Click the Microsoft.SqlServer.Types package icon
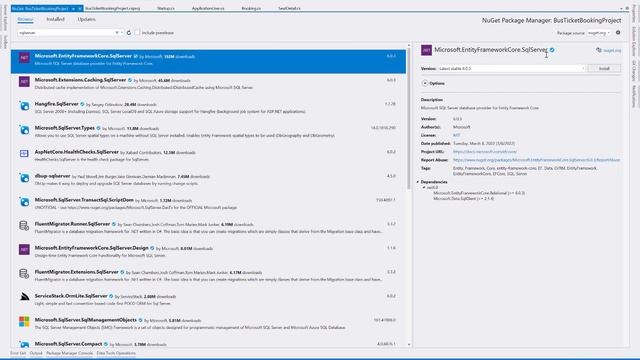 [24, 130]
